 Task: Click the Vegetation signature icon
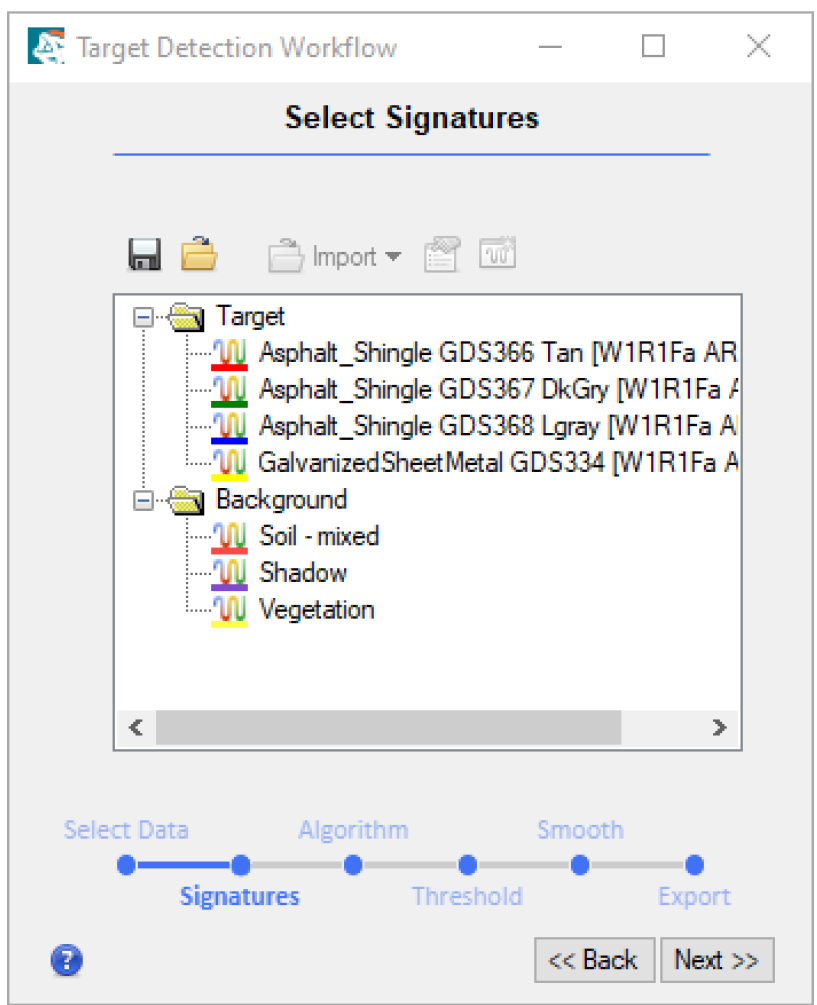coord(230,610)
